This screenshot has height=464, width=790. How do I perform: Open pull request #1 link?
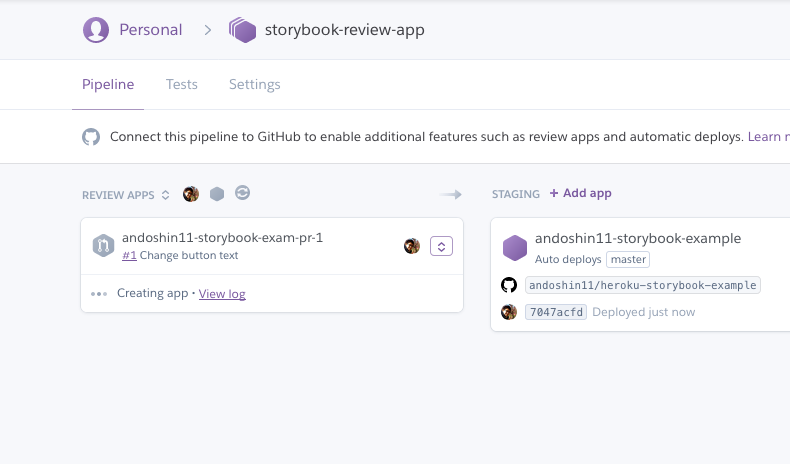pyautogui.click(x=129, y=255)
